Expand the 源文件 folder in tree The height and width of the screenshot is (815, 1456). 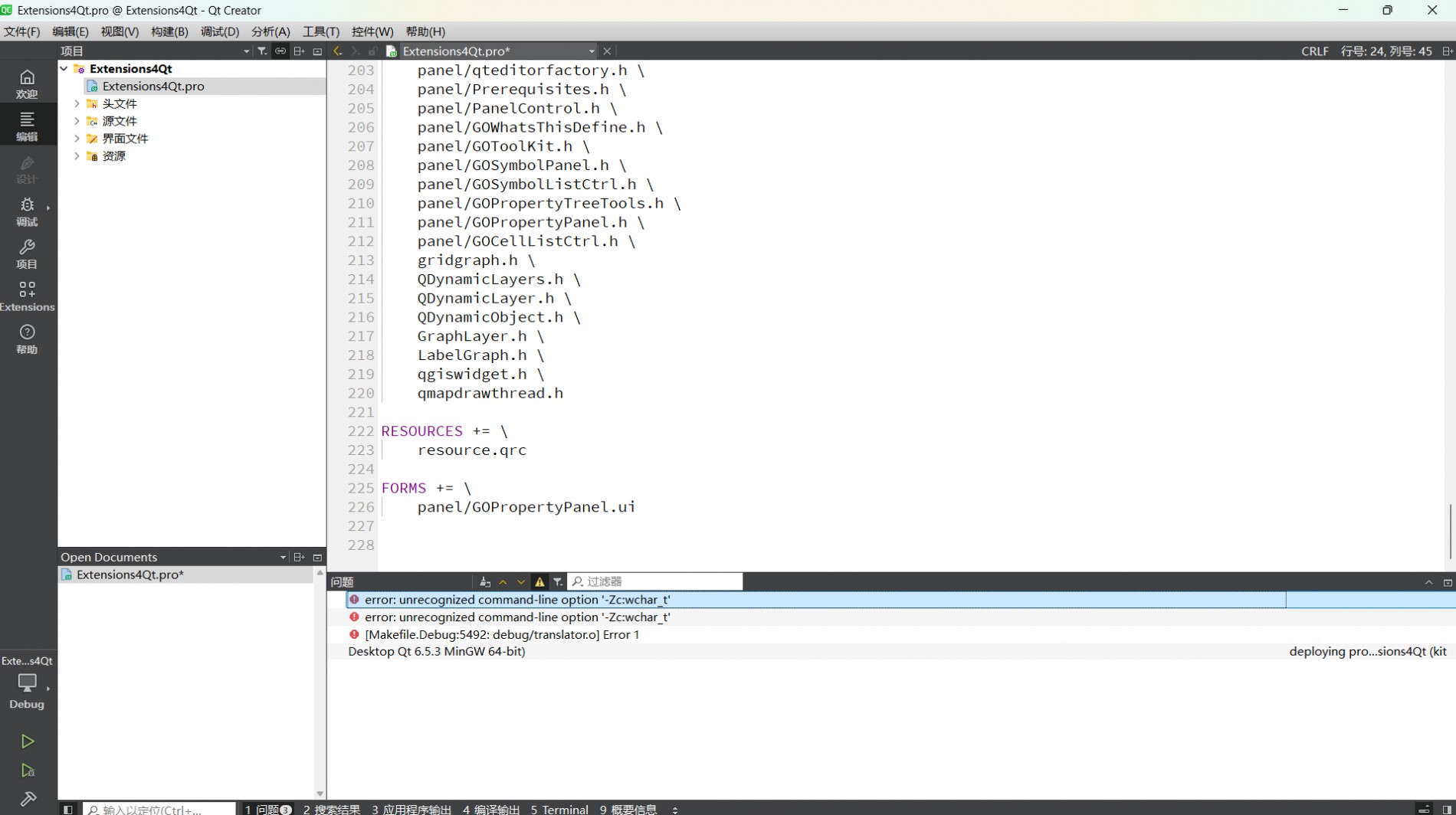click(x=77, y=121)
